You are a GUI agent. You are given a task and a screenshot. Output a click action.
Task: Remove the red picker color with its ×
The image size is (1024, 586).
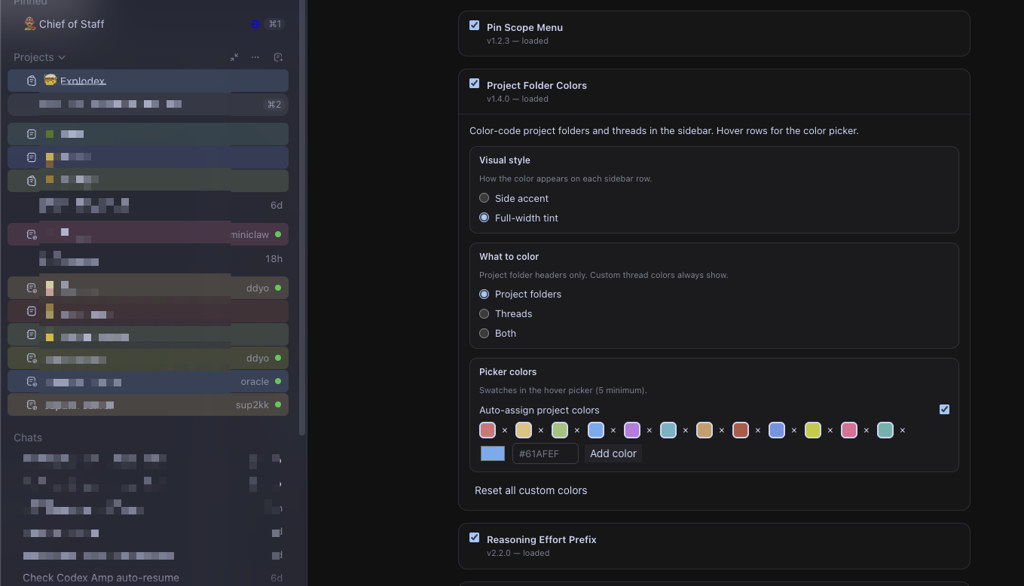click(x=504, y=431)
